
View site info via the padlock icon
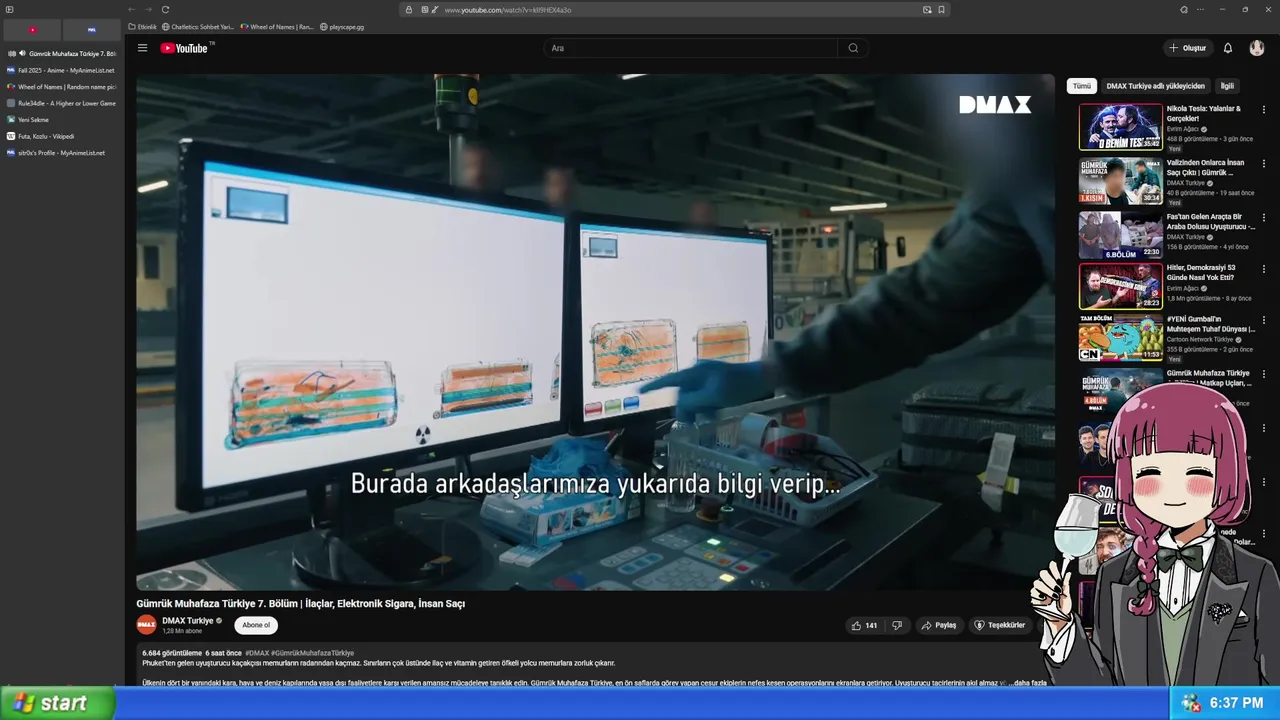pos(408,9)
